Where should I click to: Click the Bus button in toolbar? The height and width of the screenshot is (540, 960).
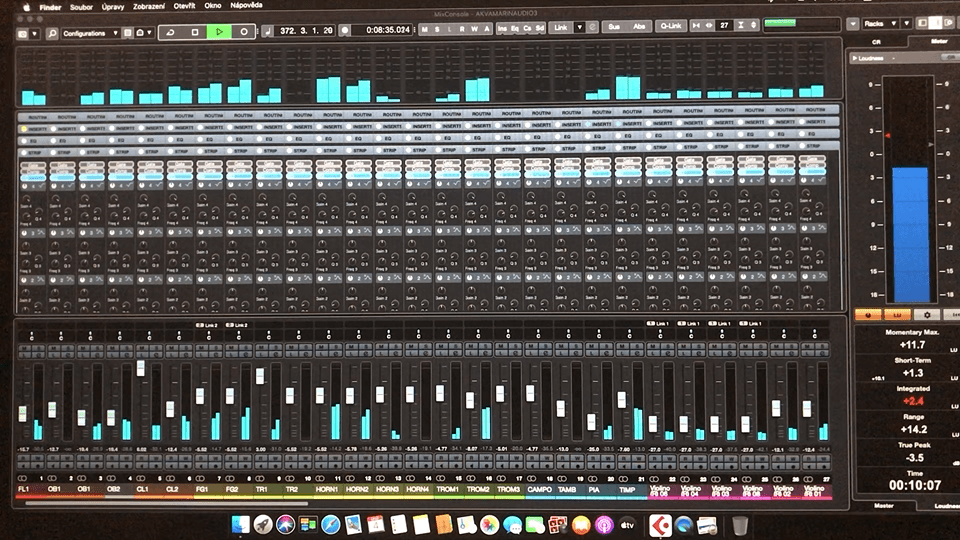click(x=612, y=27)
